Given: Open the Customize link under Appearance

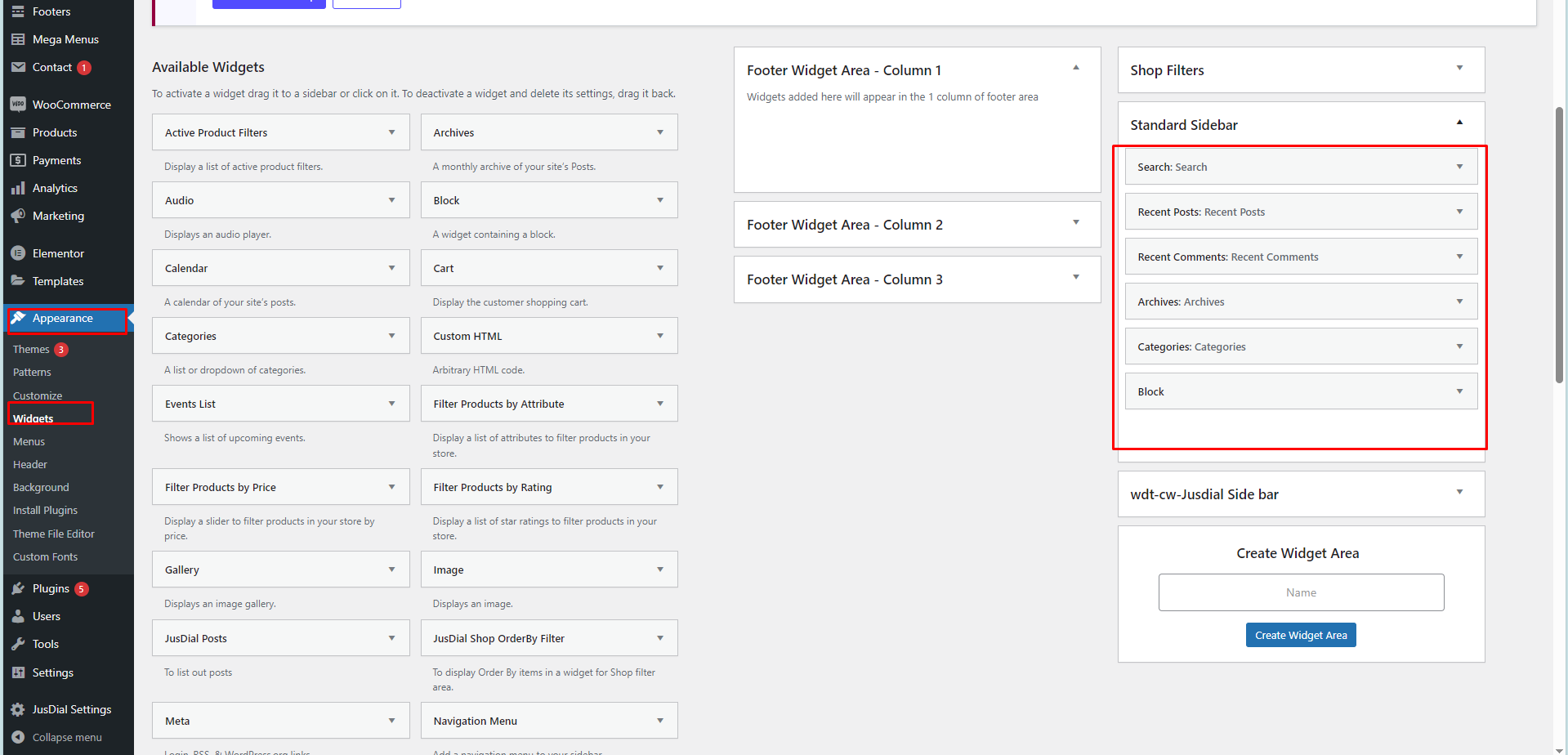Looking at the screenshot, I should pos(38,395).
